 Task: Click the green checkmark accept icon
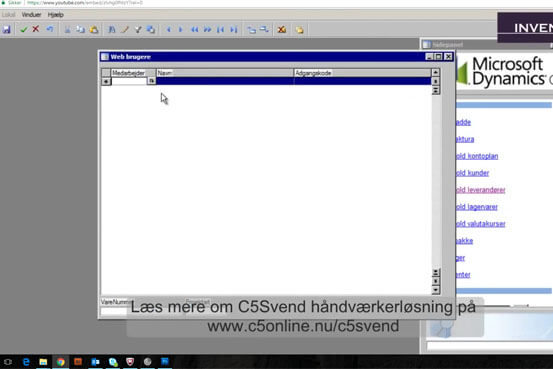(24, 29)
